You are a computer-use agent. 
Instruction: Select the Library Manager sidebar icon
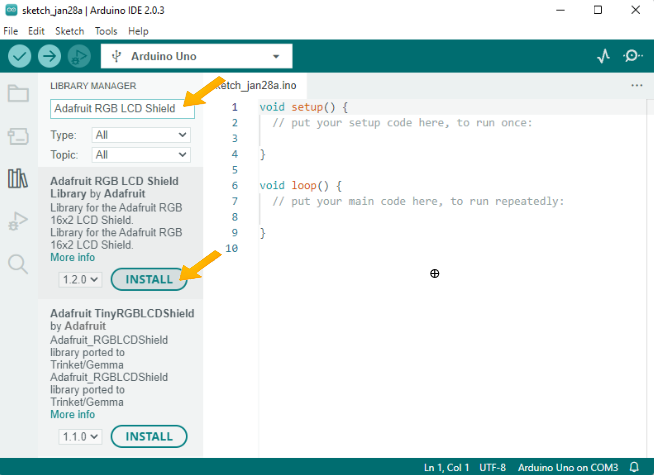(x=18, y=178)
